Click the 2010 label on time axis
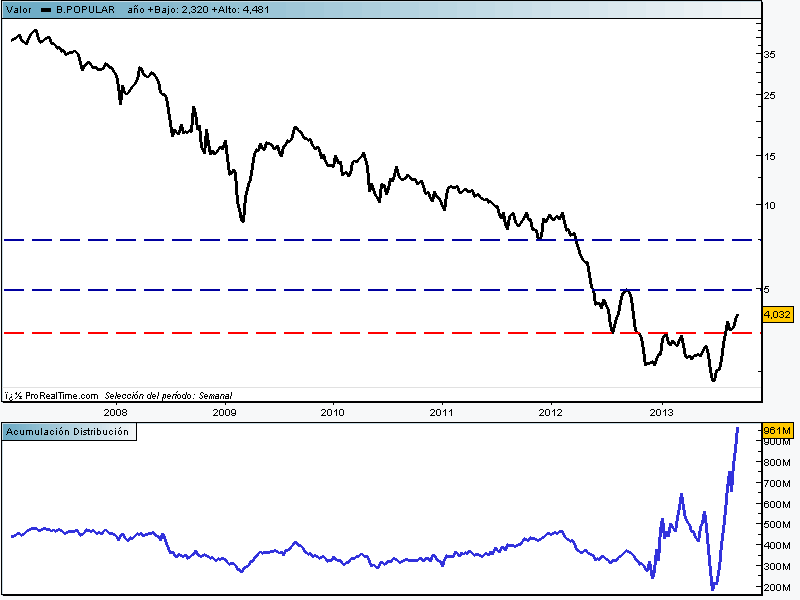Viewport: 800px width, 600px height. tap(332, 411)
